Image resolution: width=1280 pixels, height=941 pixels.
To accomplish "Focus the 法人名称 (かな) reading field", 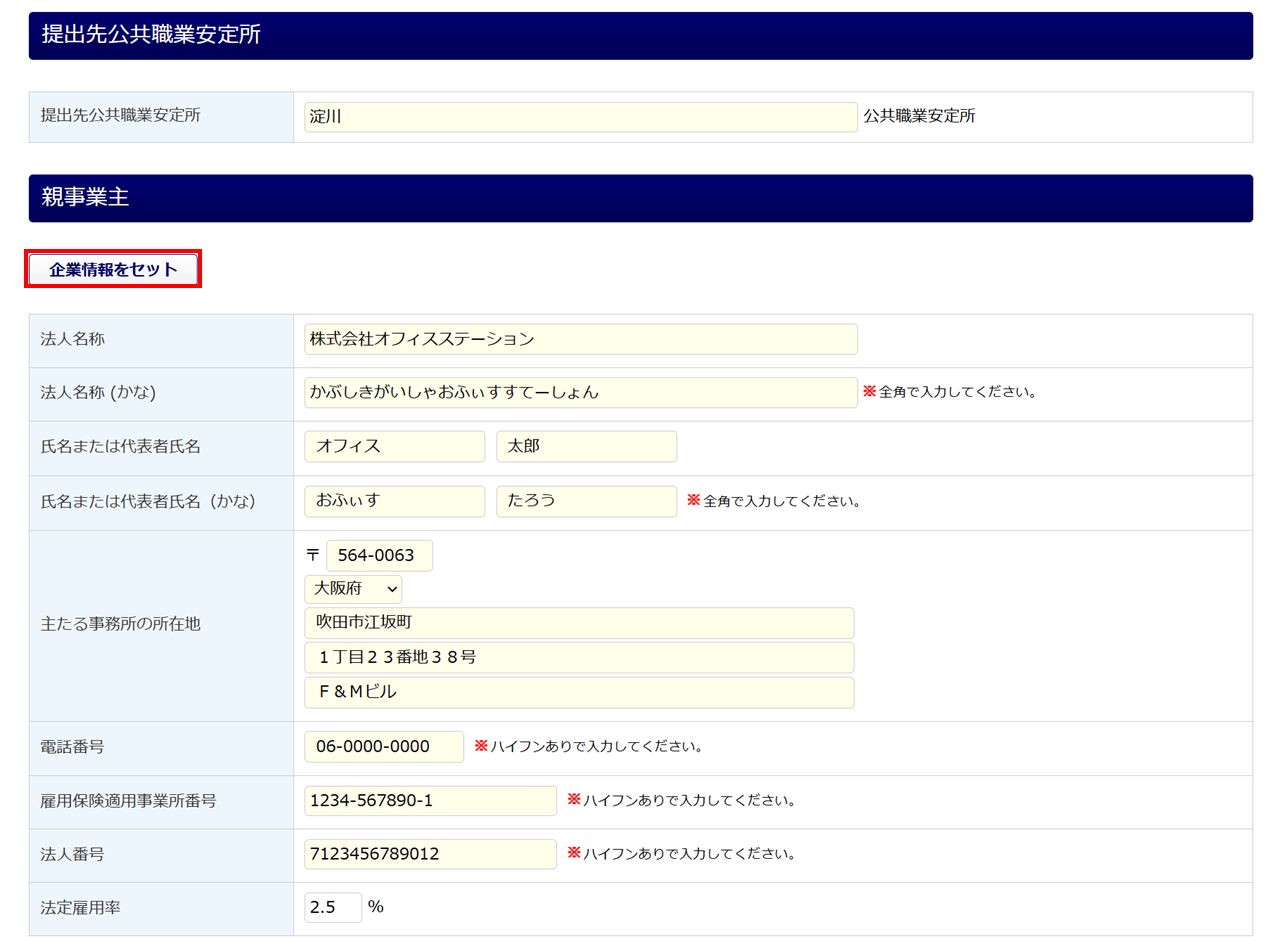I will (x=580, y=393).
